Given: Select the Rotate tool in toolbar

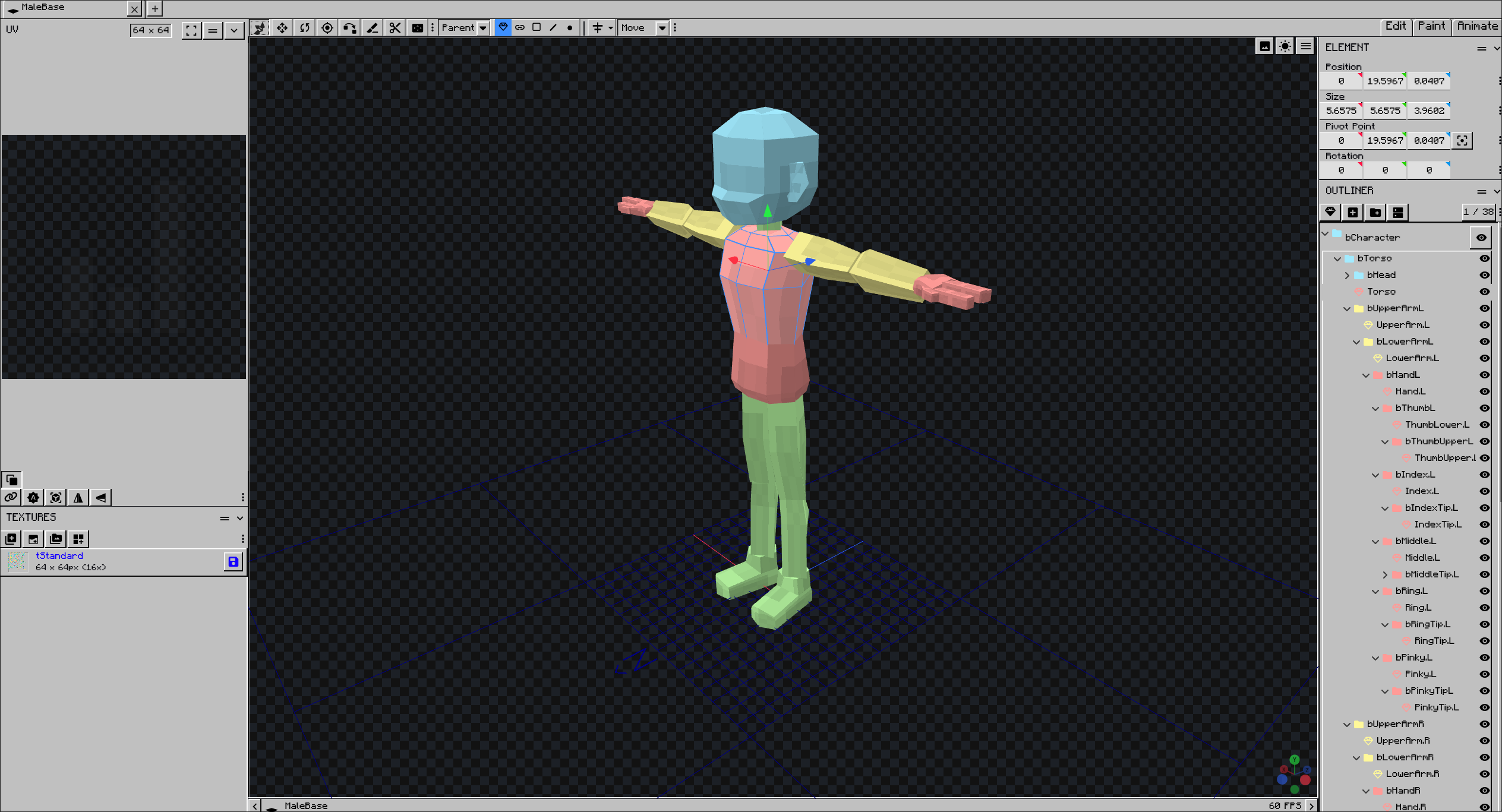Looking at the screenshot, I should (305, 28).
